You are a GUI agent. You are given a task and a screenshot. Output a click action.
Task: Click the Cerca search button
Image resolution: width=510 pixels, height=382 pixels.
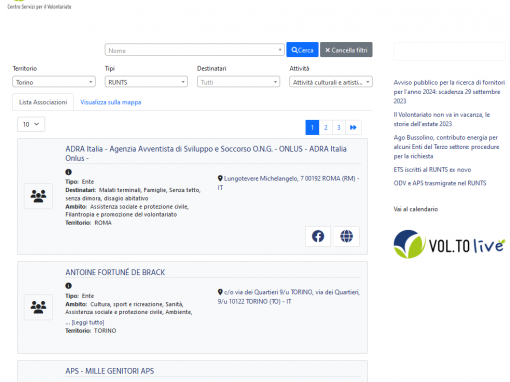(x=302, y=50)
